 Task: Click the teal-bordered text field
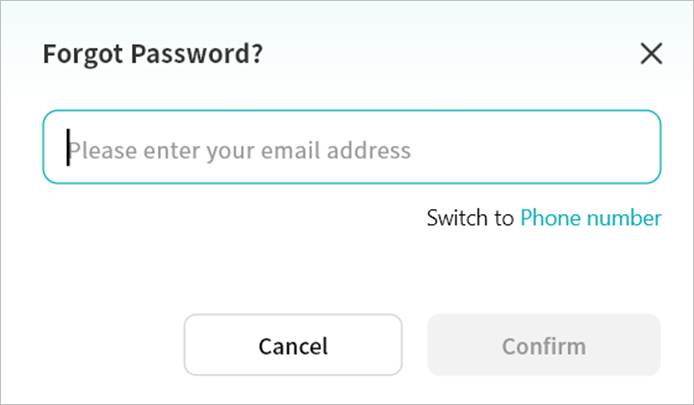point(351,147)
